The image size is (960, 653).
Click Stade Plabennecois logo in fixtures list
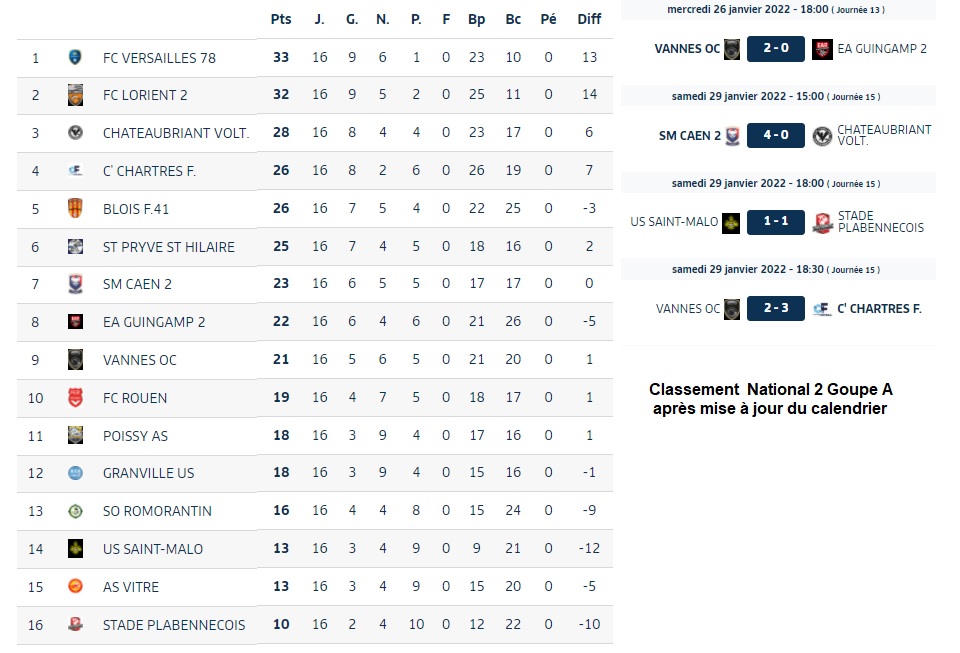(x=822, y=223)
